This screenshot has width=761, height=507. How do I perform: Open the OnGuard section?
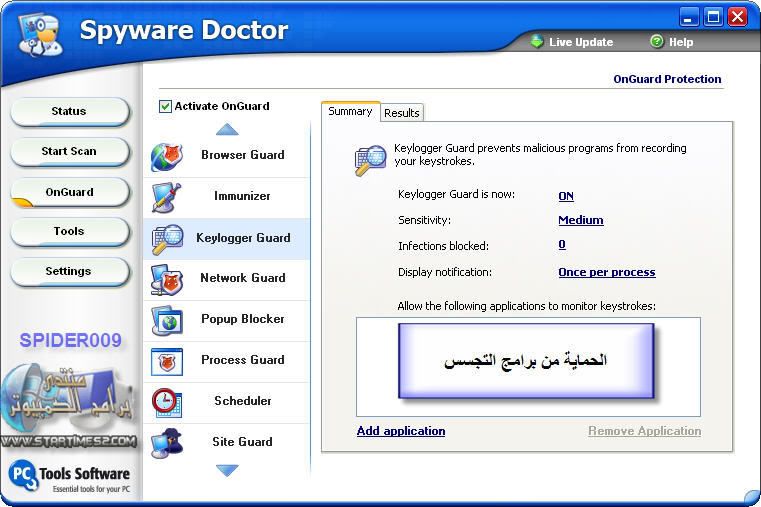coord(69,192)
